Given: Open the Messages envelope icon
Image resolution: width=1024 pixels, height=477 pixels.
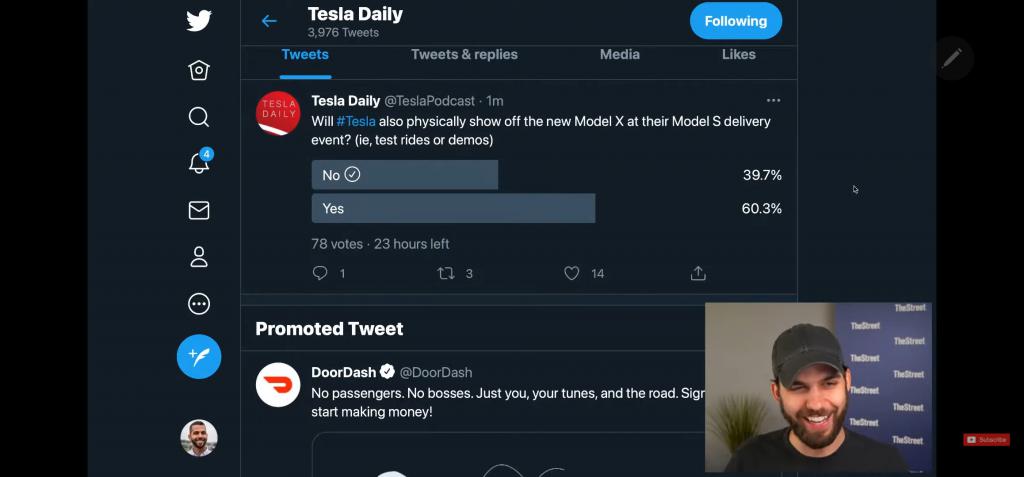Looking at the screenshot, I should (x=199, y=210).
